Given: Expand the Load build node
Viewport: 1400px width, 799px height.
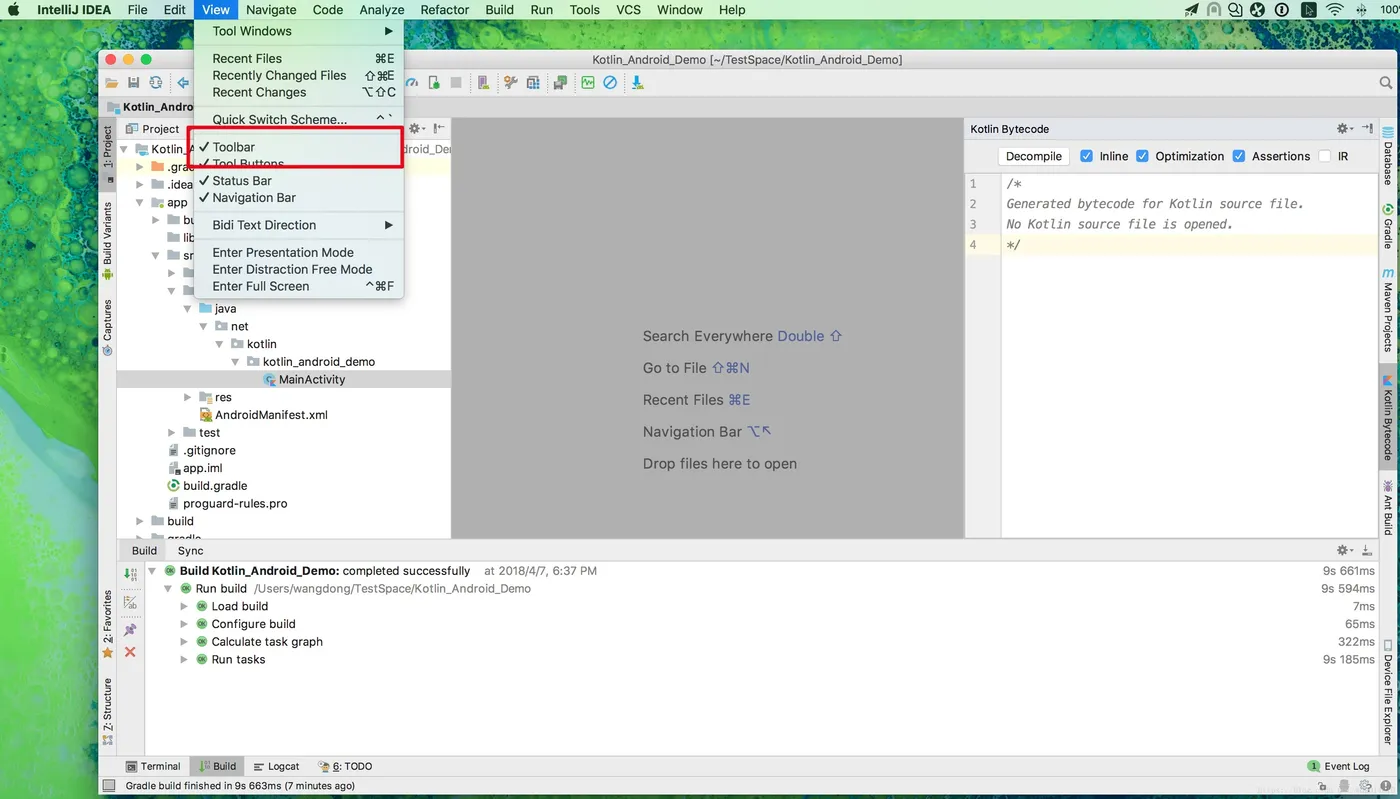Looking at the screenshot, I should click(184, 606).
